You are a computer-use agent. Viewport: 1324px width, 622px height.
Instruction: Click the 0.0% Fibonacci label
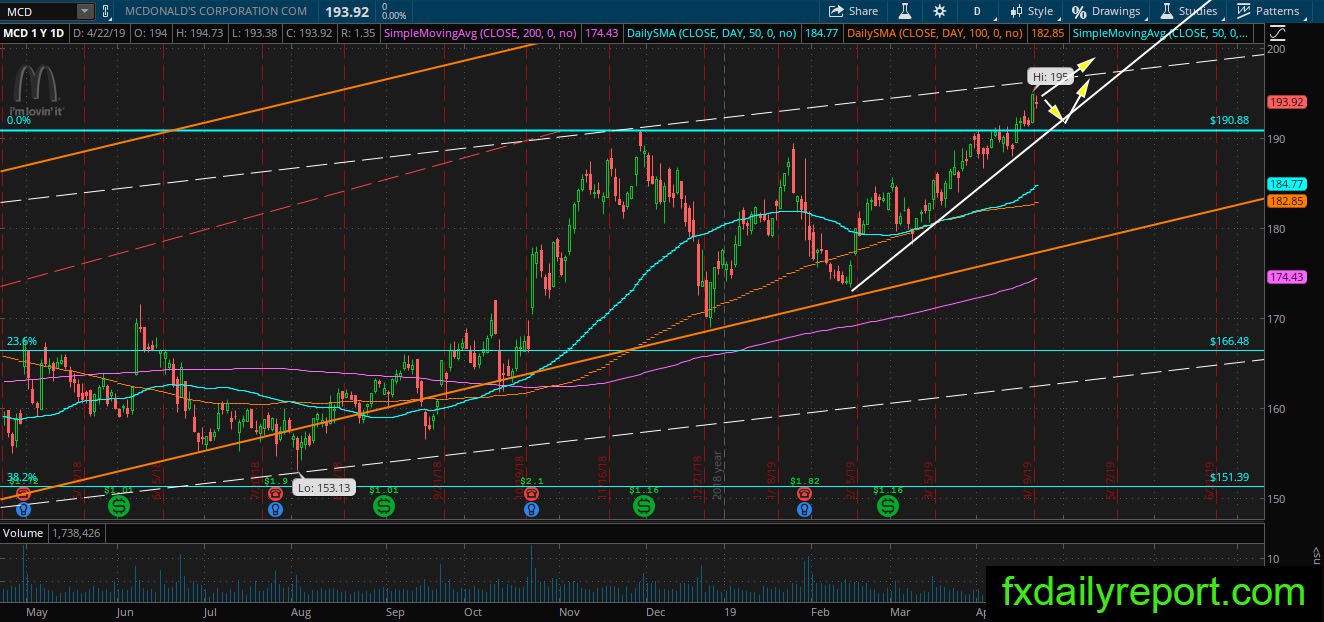pyautogui.click(x=19, y=120)
